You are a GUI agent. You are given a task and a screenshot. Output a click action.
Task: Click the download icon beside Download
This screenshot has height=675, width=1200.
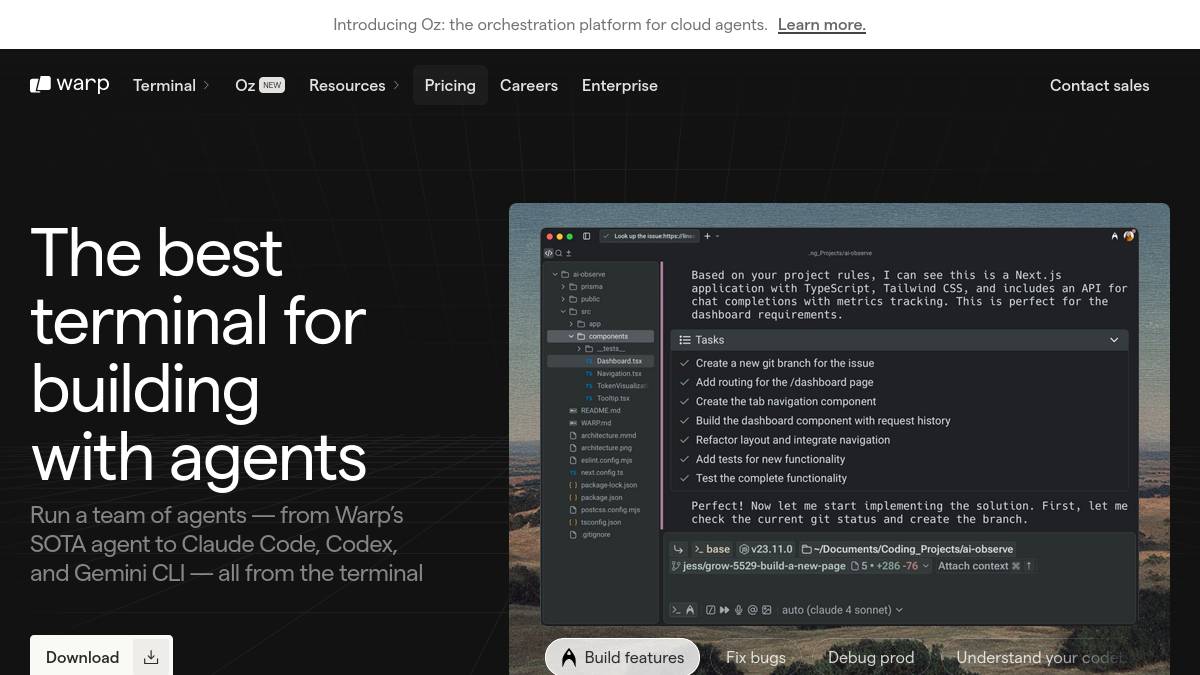pos(151,657)
